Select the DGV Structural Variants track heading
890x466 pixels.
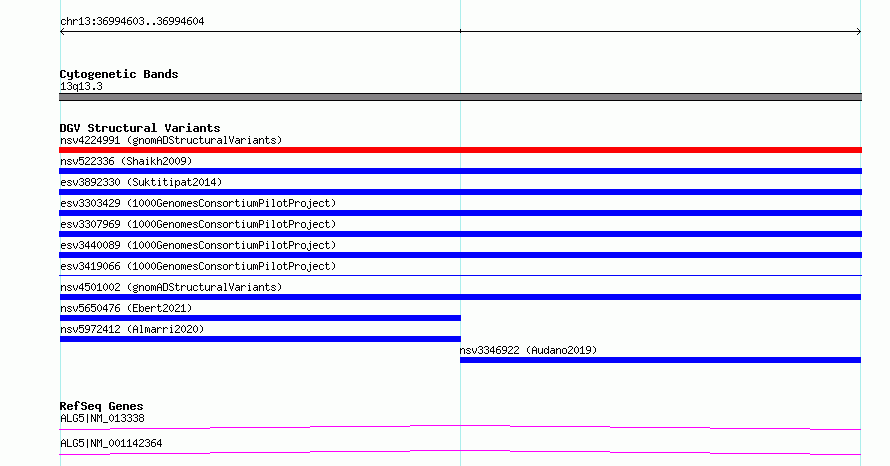click(140, 128)
